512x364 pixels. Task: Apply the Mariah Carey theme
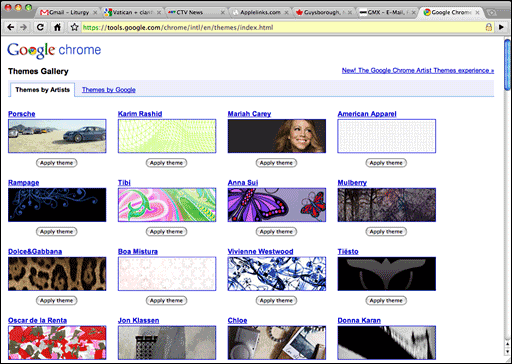pyautogui.click(x=276, y=163)
